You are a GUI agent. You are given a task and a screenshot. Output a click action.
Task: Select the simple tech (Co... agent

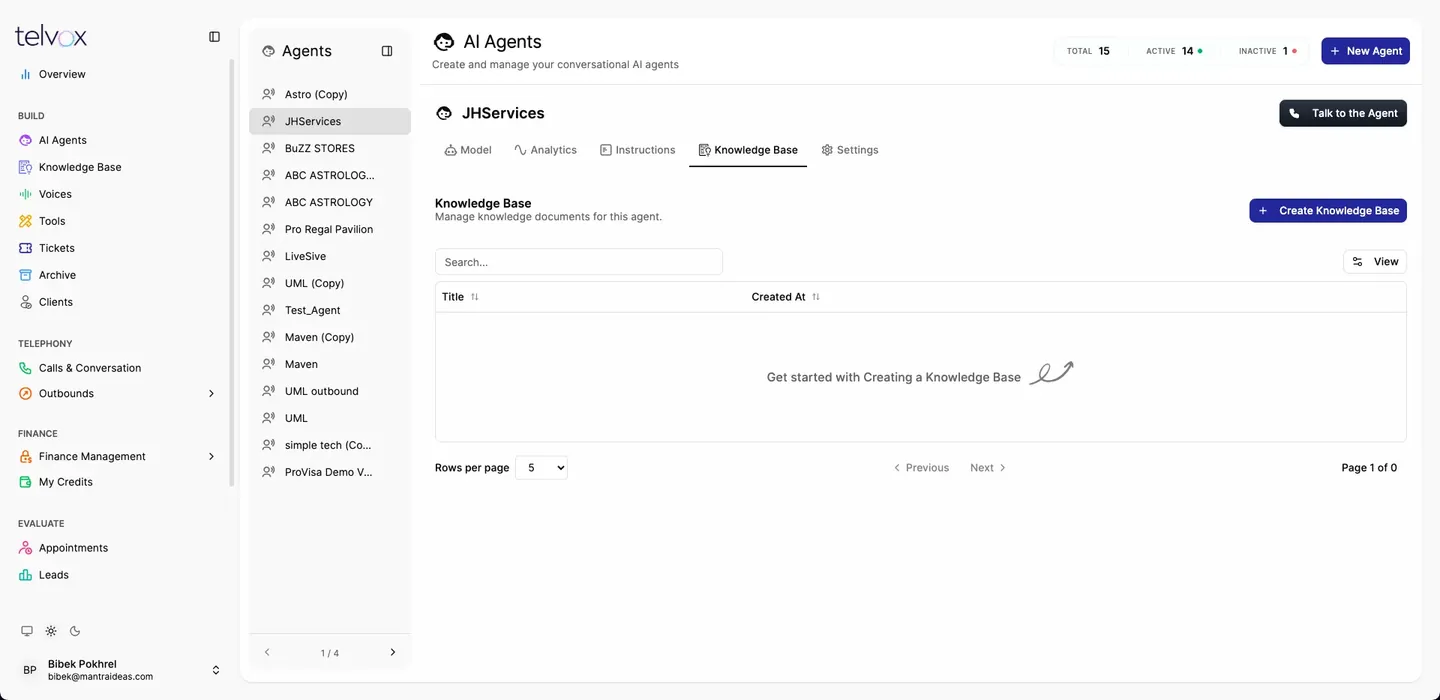pos(330,445)
